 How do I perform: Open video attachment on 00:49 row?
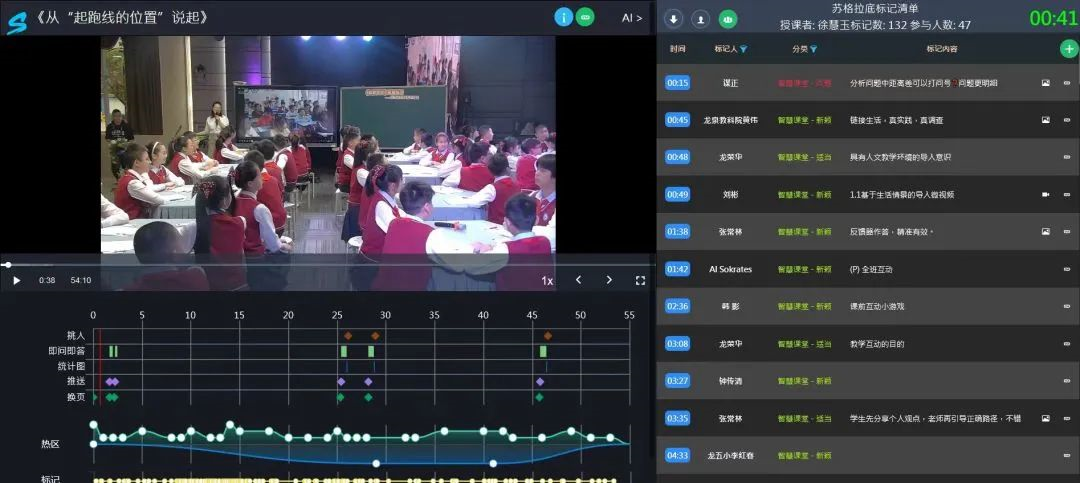tap(1045, 195)
